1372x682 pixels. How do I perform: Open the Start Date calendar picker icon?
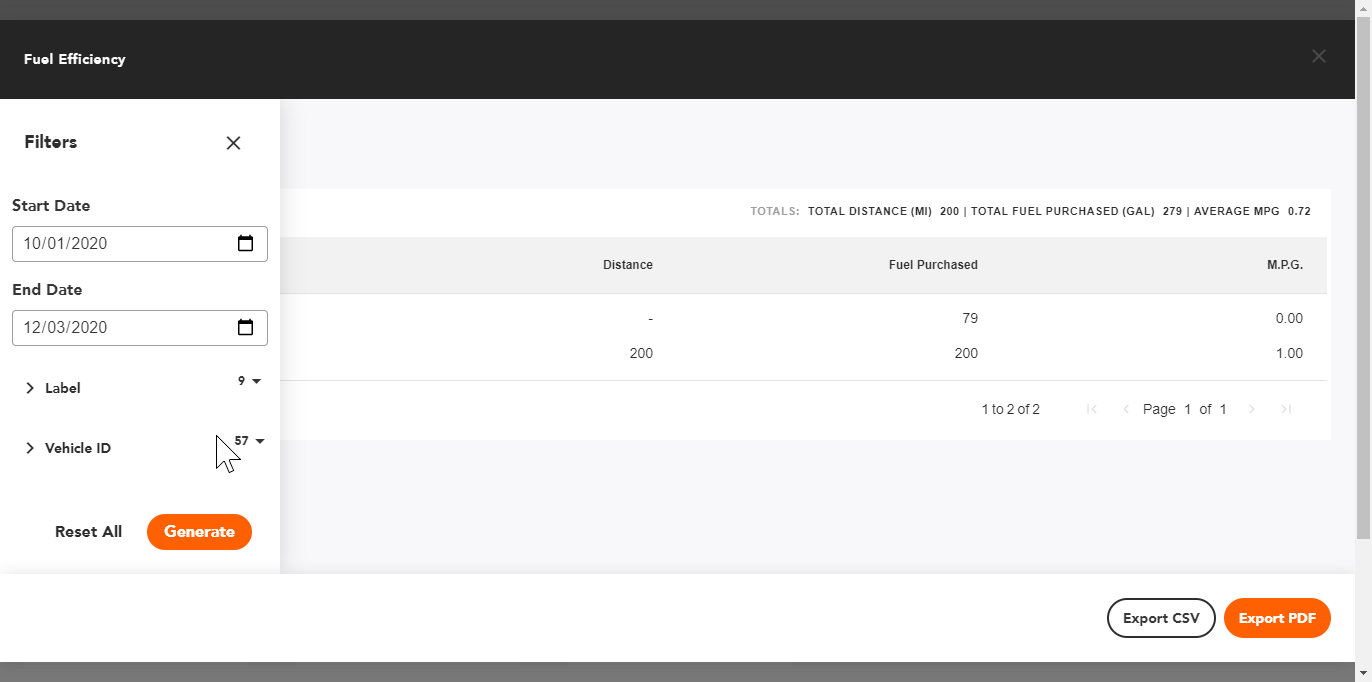pyautogui.click(x=245, y=243)
